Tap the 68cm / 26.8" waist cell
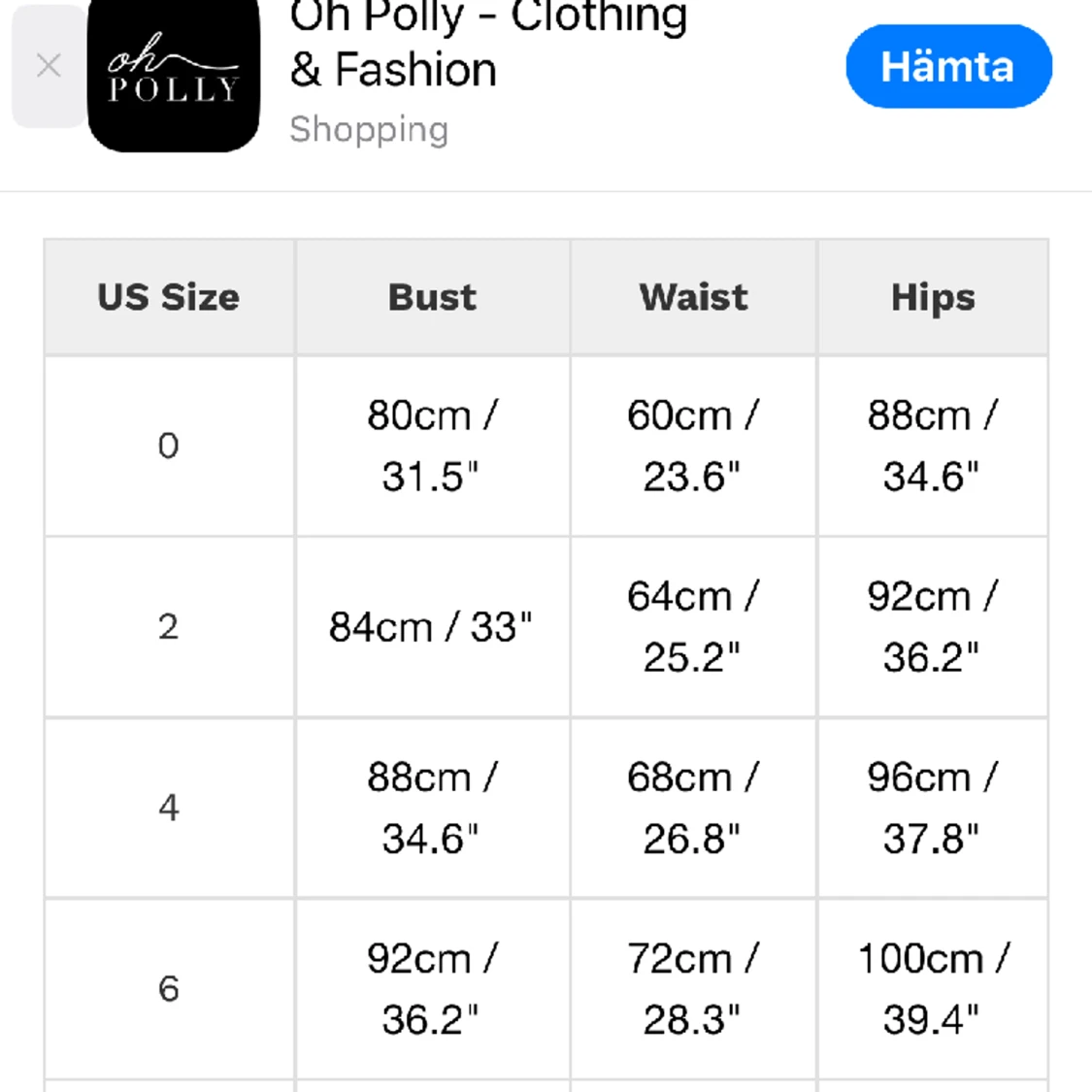1092x1092 pixels. (694, 808)
